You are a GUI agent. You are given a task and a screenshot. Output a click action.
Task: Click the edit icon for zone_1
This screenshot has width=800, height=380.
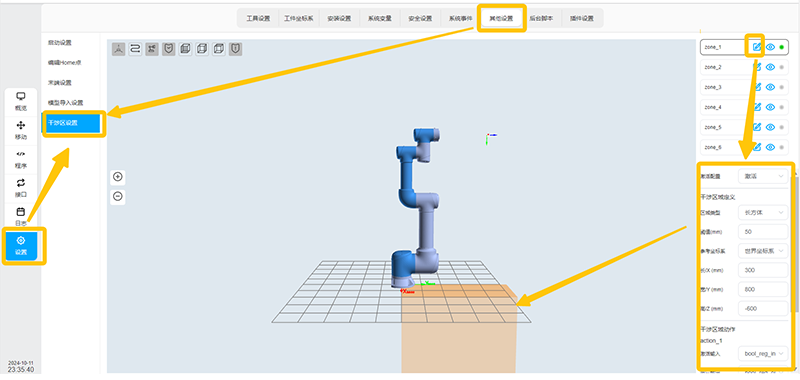[757, 47]
